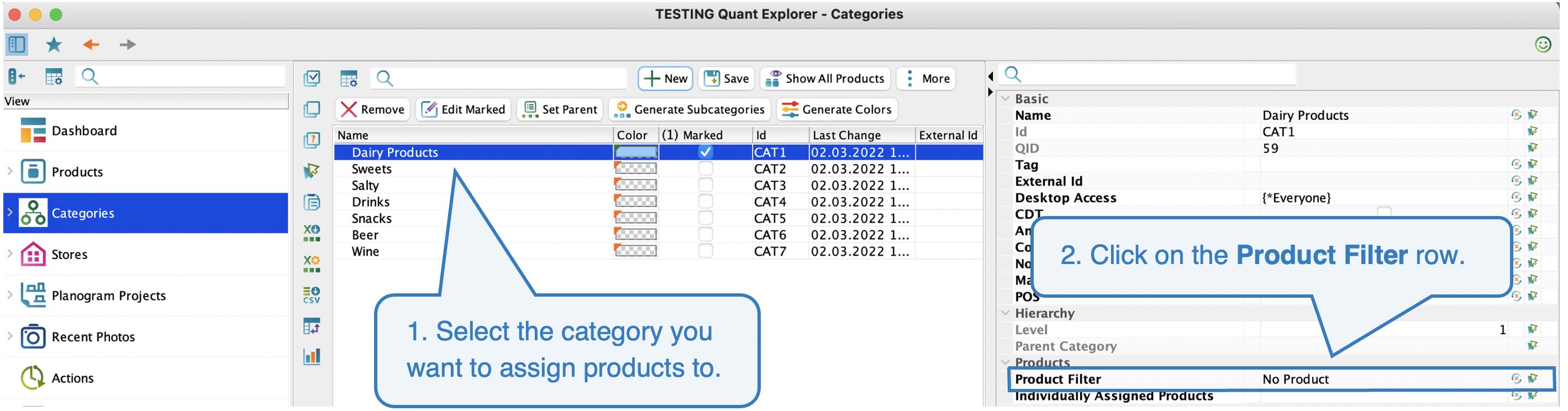Click the green cursor icon in Parent Category row
Viewport: 1568px width, 411px height.
1533,346
